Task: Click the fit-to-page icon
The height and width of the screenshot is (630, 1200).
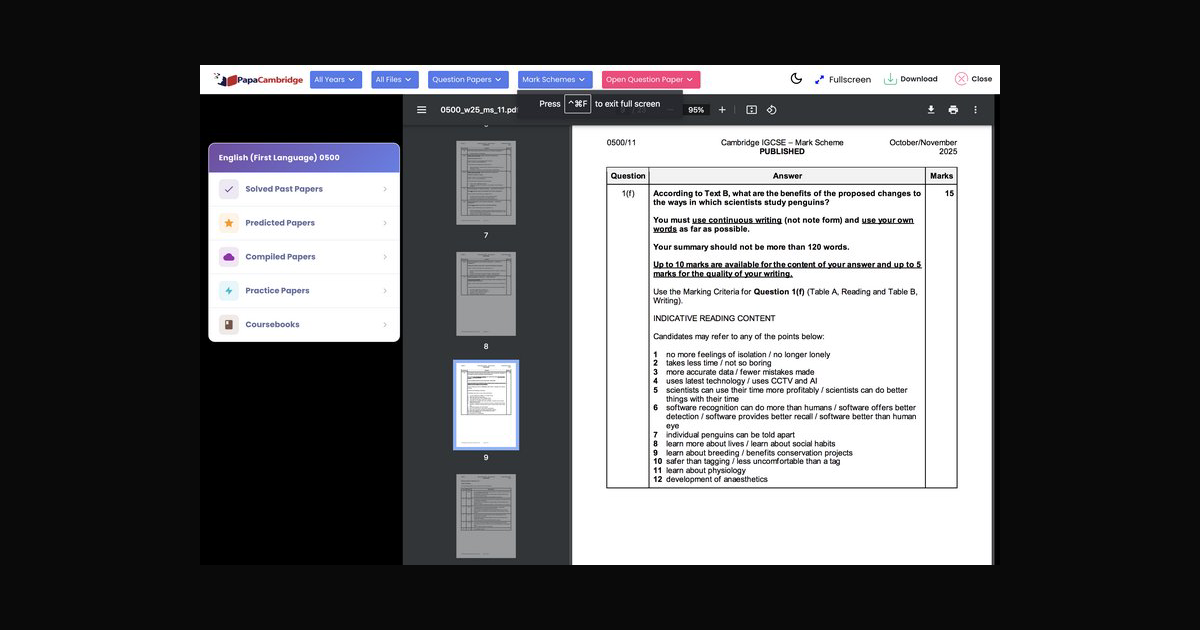Action: coord(751,110)
